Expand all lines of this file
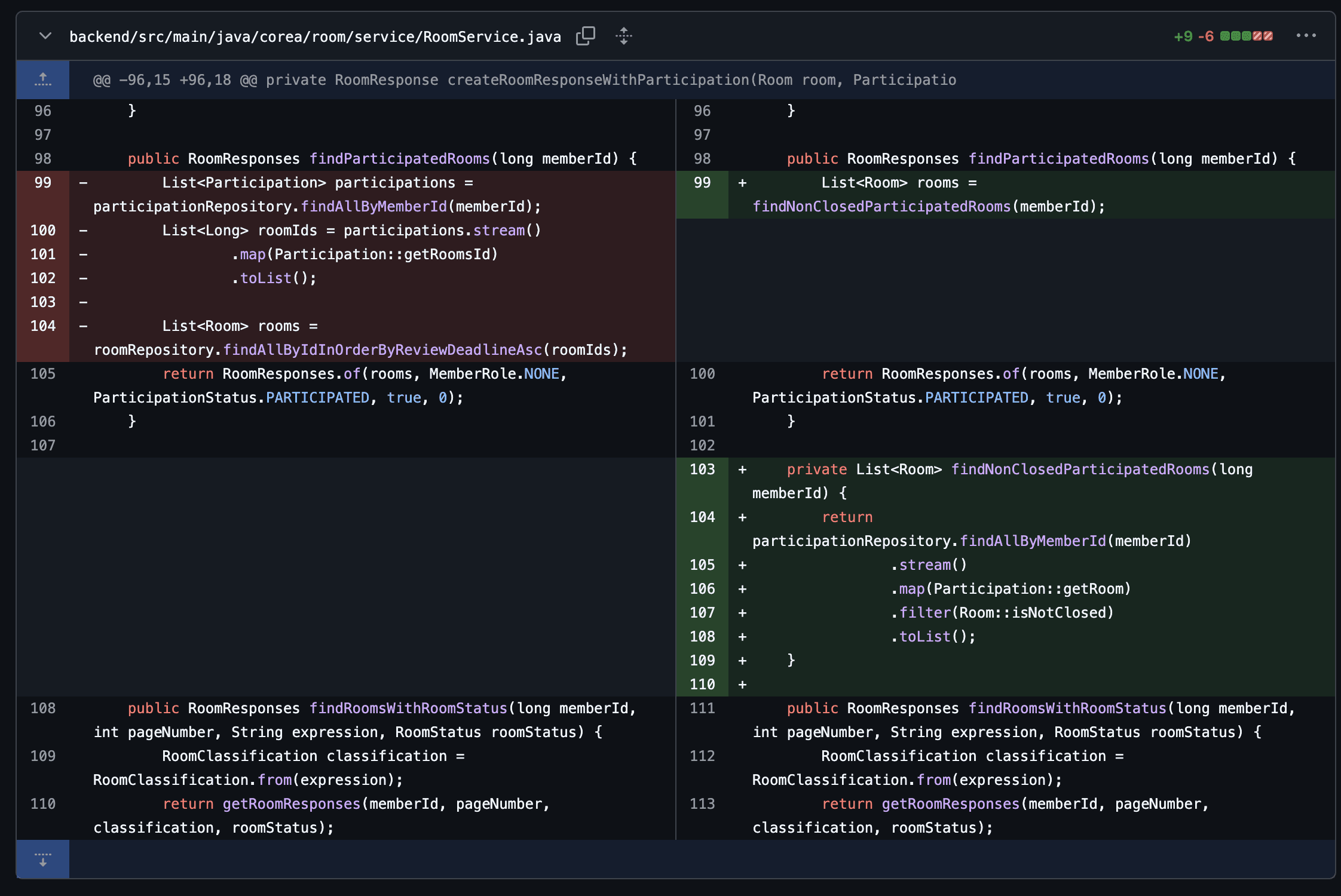This screenshot has width=1341, height=896. click(623, 36)
